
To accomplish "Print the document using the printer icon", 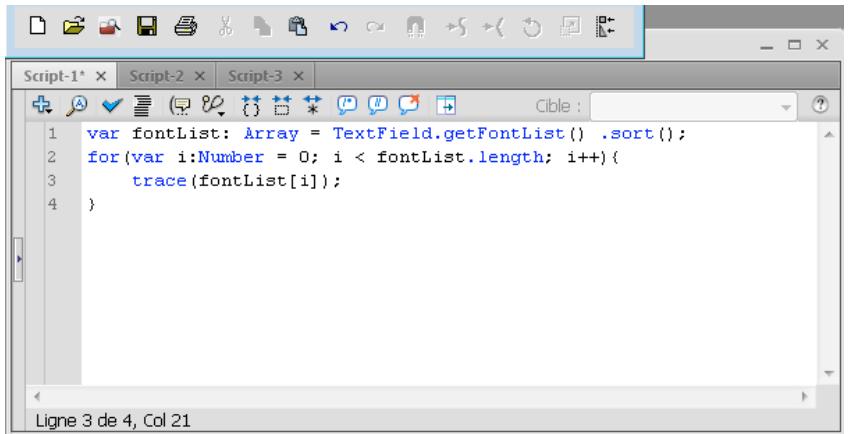I will (x=186, y=25).
